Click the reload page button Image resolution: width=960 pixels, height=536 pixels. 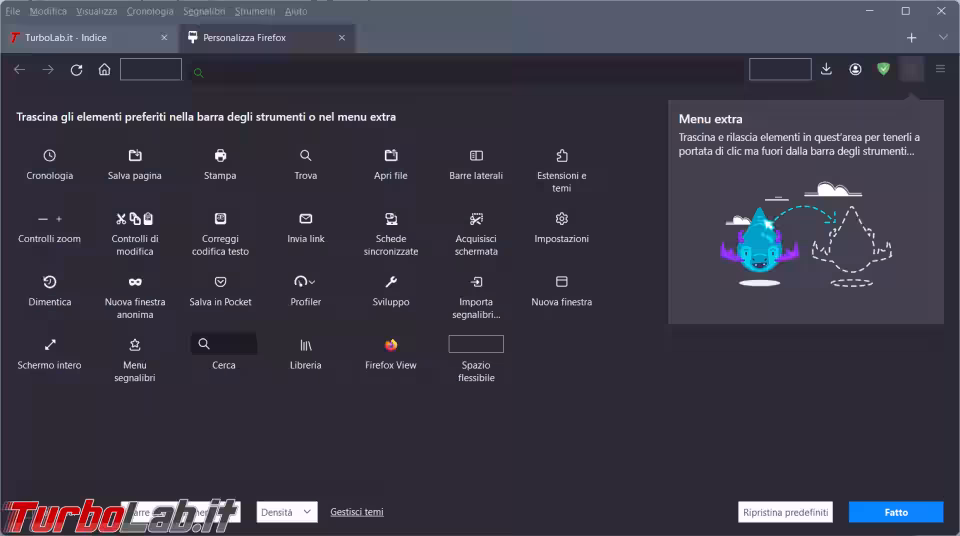pos(77,70)
